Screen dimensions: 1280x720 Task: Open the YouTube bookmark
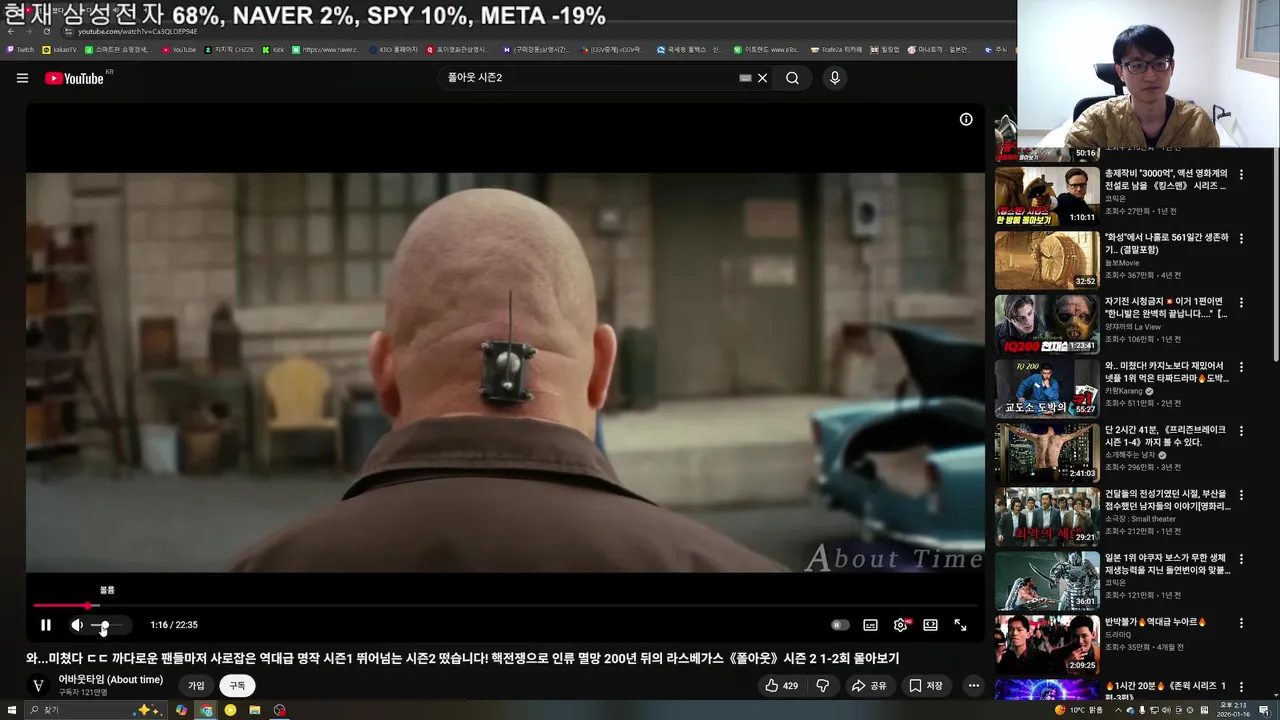pos(179,49)
